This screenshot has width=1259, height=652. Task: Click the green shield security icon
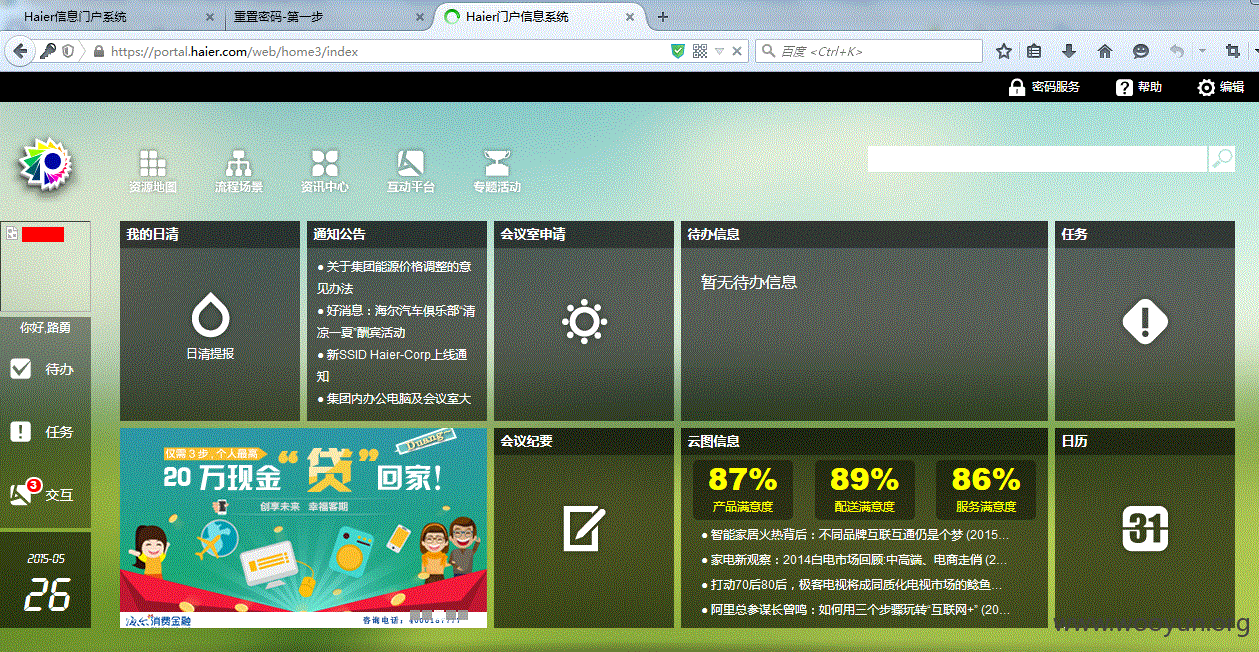click(678, 51)
